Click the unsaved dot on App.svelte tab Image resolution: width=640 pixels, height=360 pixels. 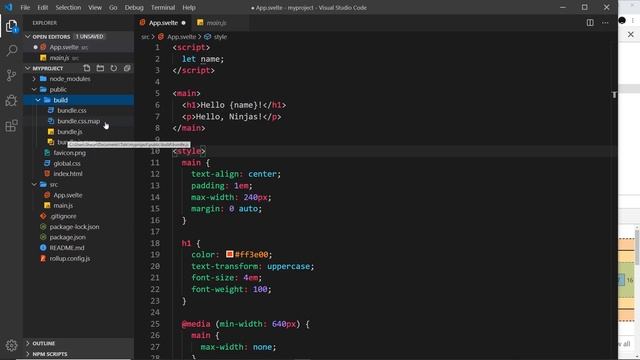point(184,23)
